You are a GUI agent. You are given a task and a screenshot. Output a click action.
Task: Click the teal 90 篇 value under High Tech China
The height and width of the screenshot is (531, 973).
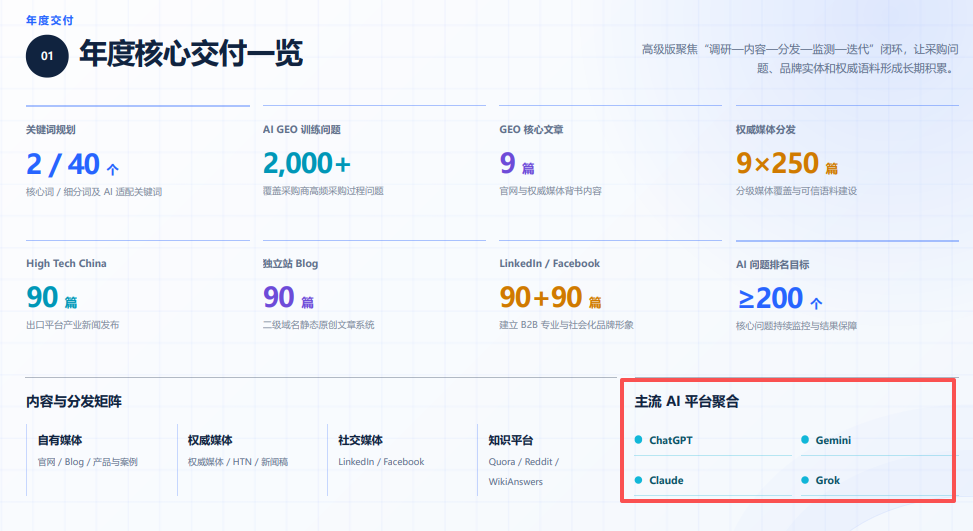(x=52, y=298)
